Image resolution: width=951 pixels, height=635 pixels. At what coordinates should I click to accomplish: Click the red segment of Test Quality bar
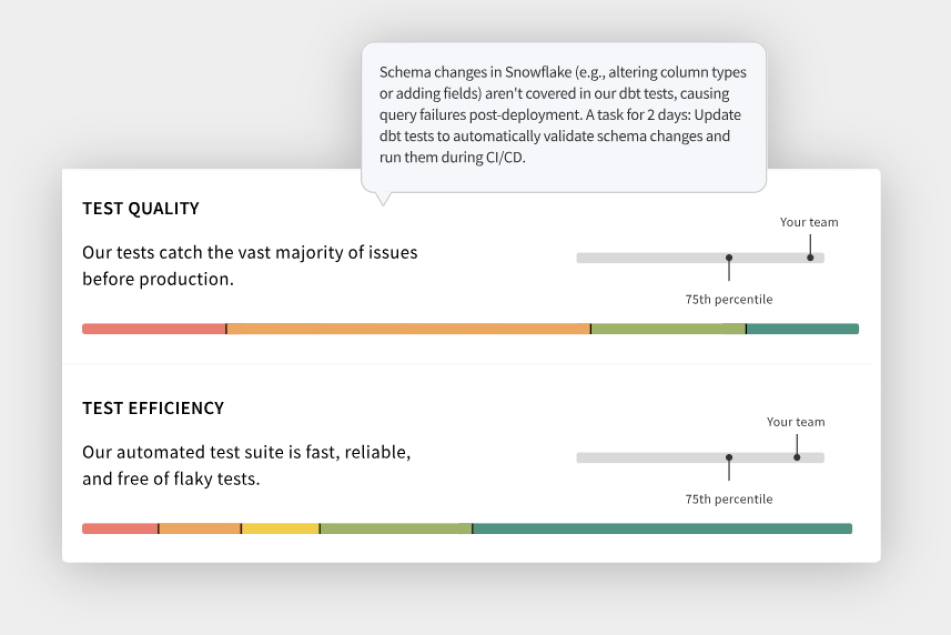point(154,329)
